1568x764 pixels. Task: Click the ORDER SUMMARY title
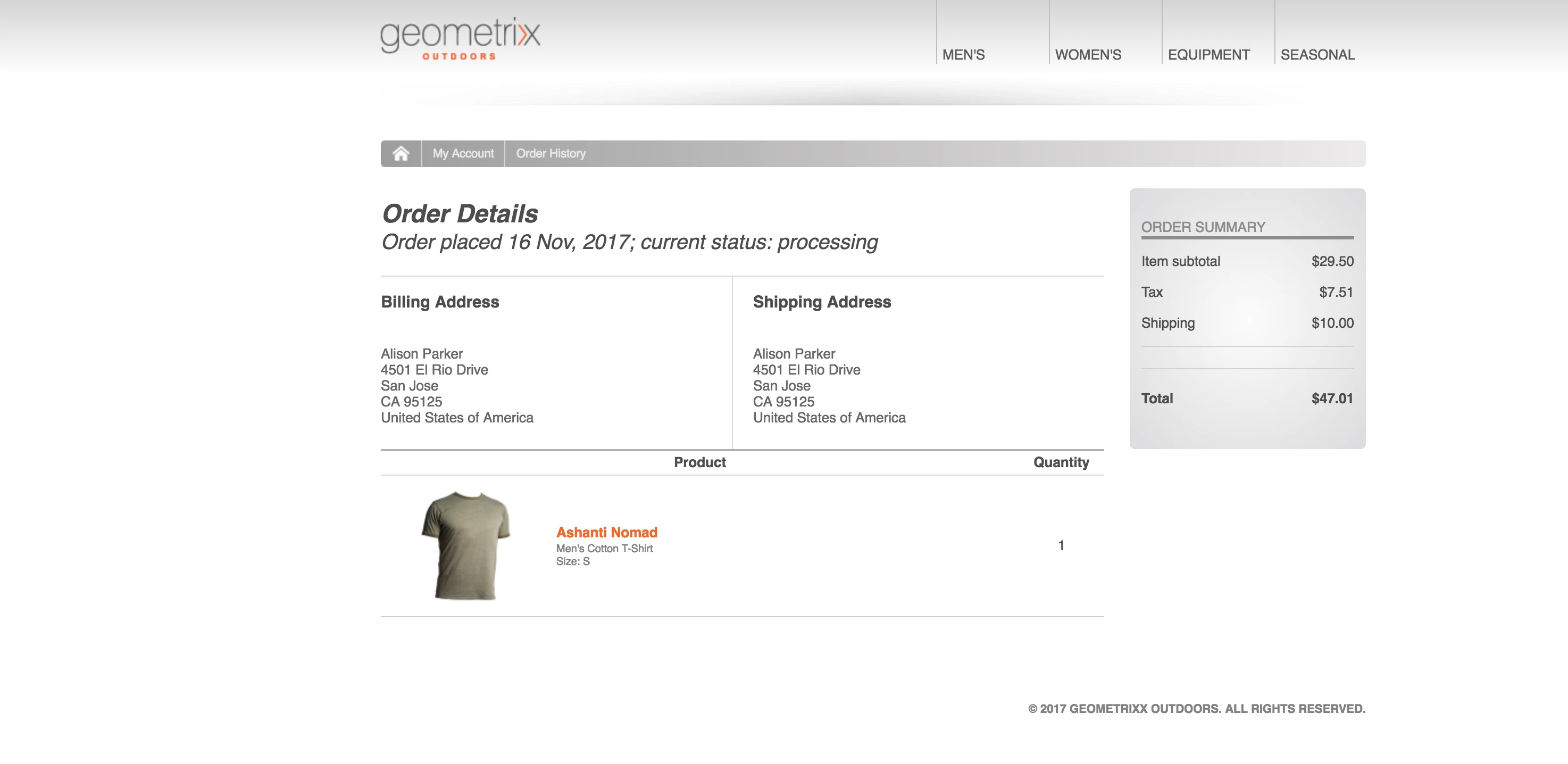tap(1203, 227)
